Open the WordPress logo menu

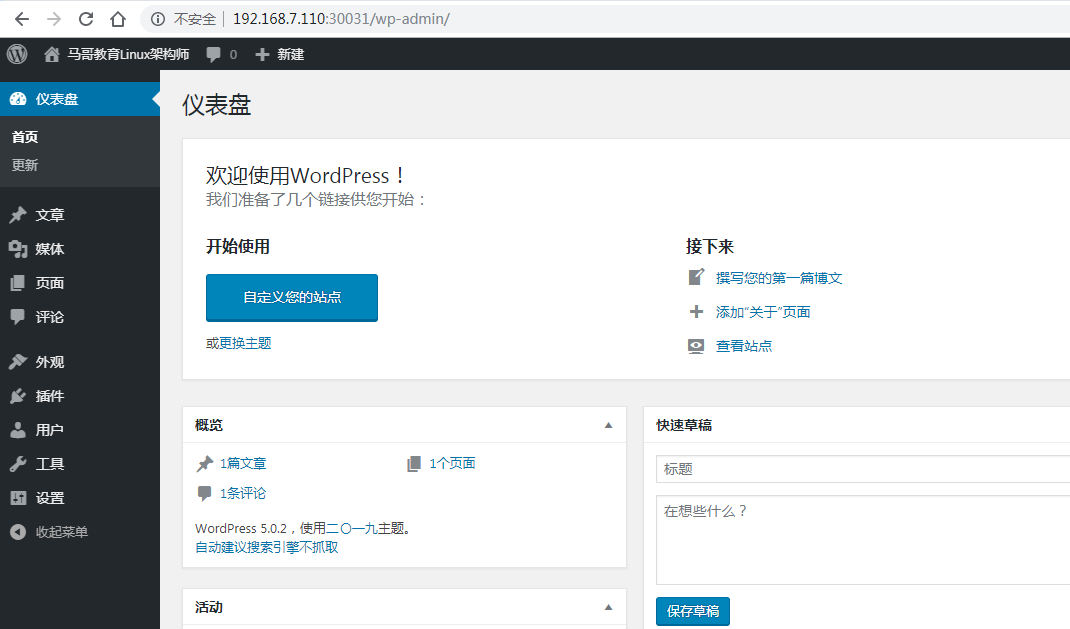click(x=17, y=54)
